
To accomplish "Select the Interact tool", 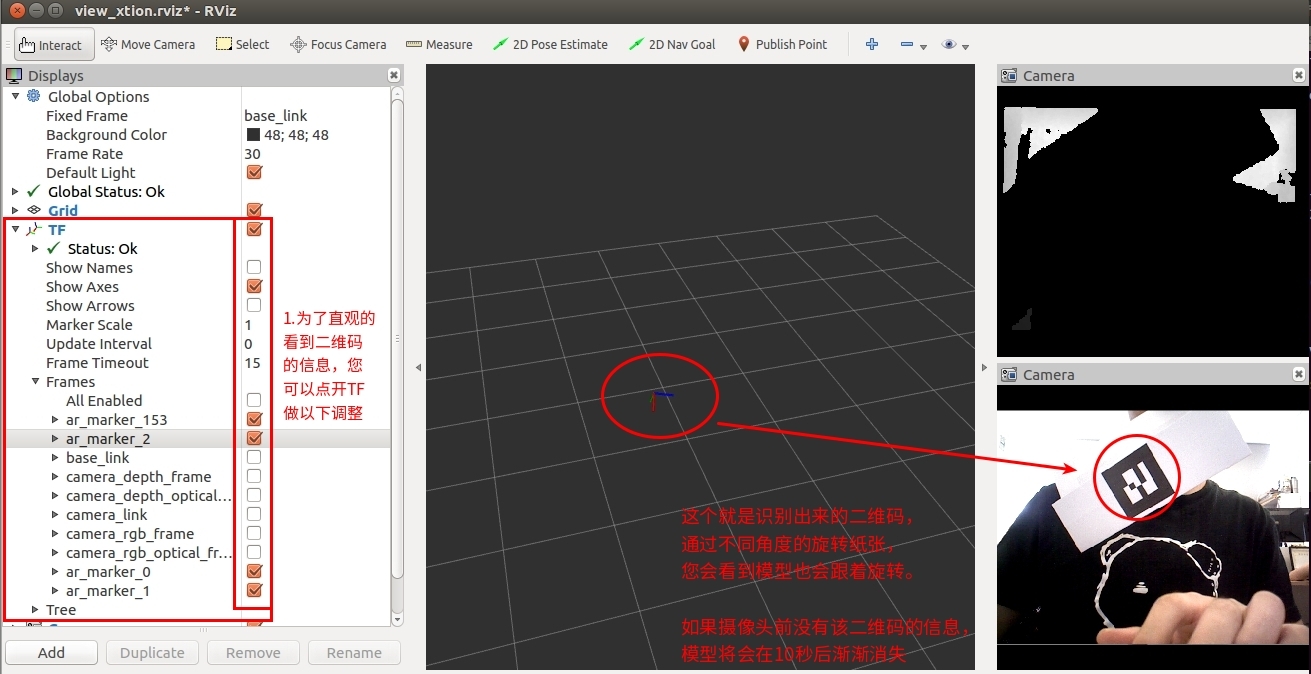I will coord(54,44).
